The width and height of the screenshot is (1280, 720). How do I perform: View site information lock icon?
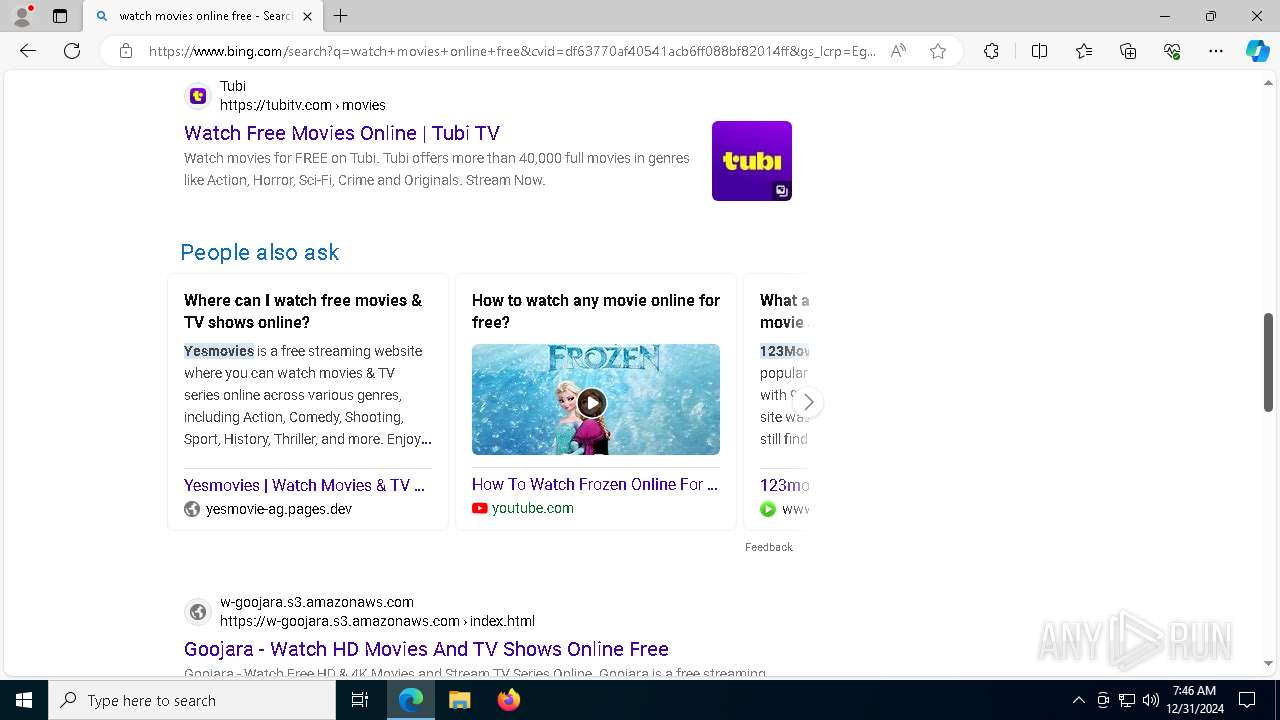tap(126, 51)
